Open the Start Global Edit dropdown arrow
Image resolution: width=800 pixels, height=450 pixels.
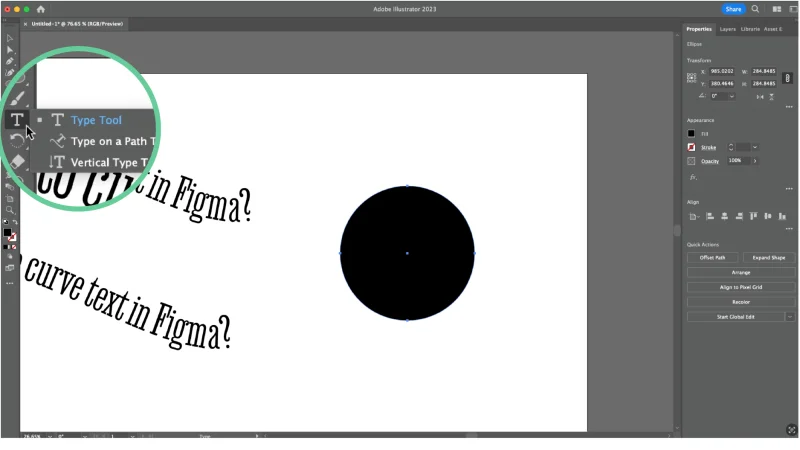[x=790, y=317]
